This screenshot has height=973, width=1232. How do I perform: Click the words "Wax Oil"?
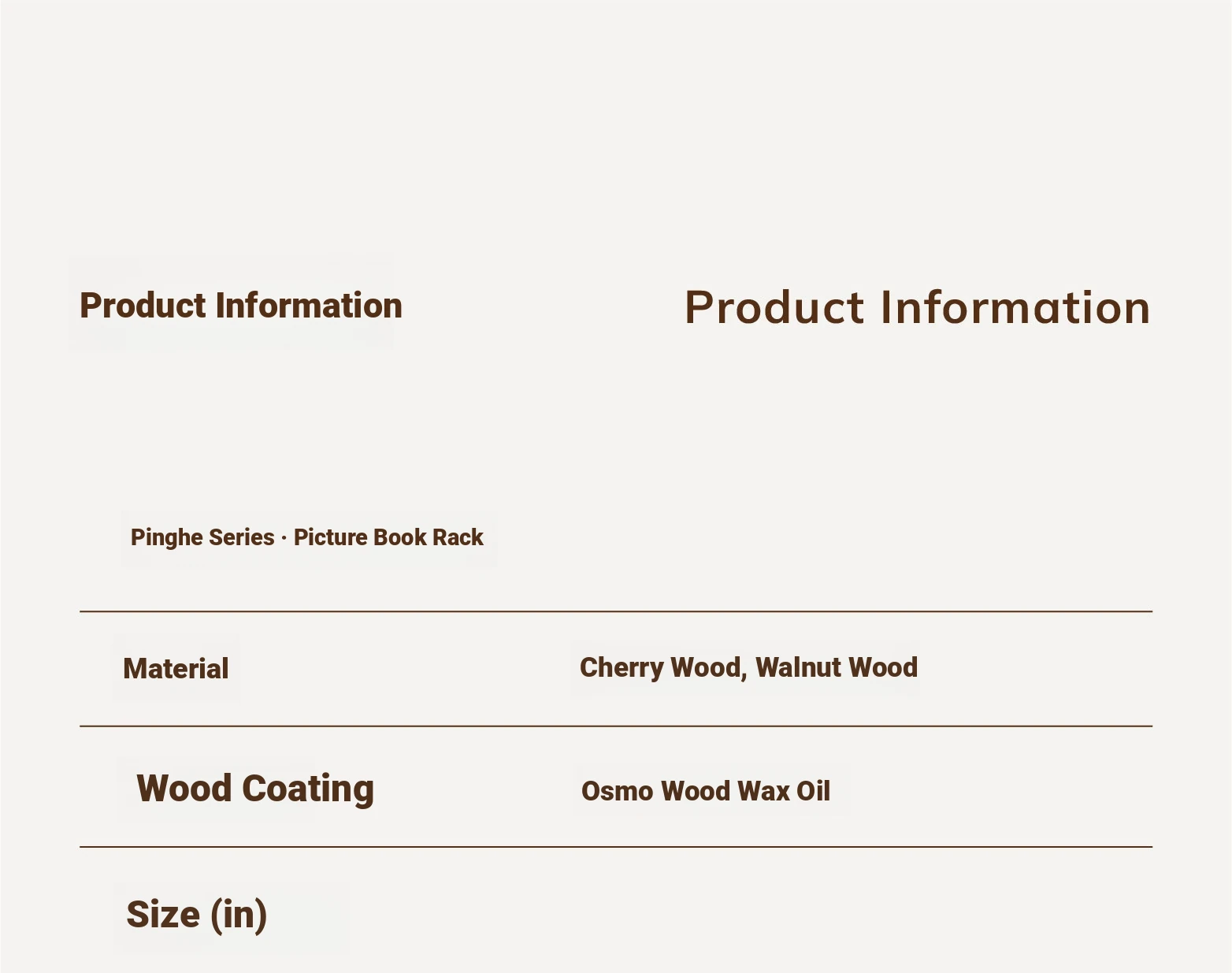tap(784, 791)
